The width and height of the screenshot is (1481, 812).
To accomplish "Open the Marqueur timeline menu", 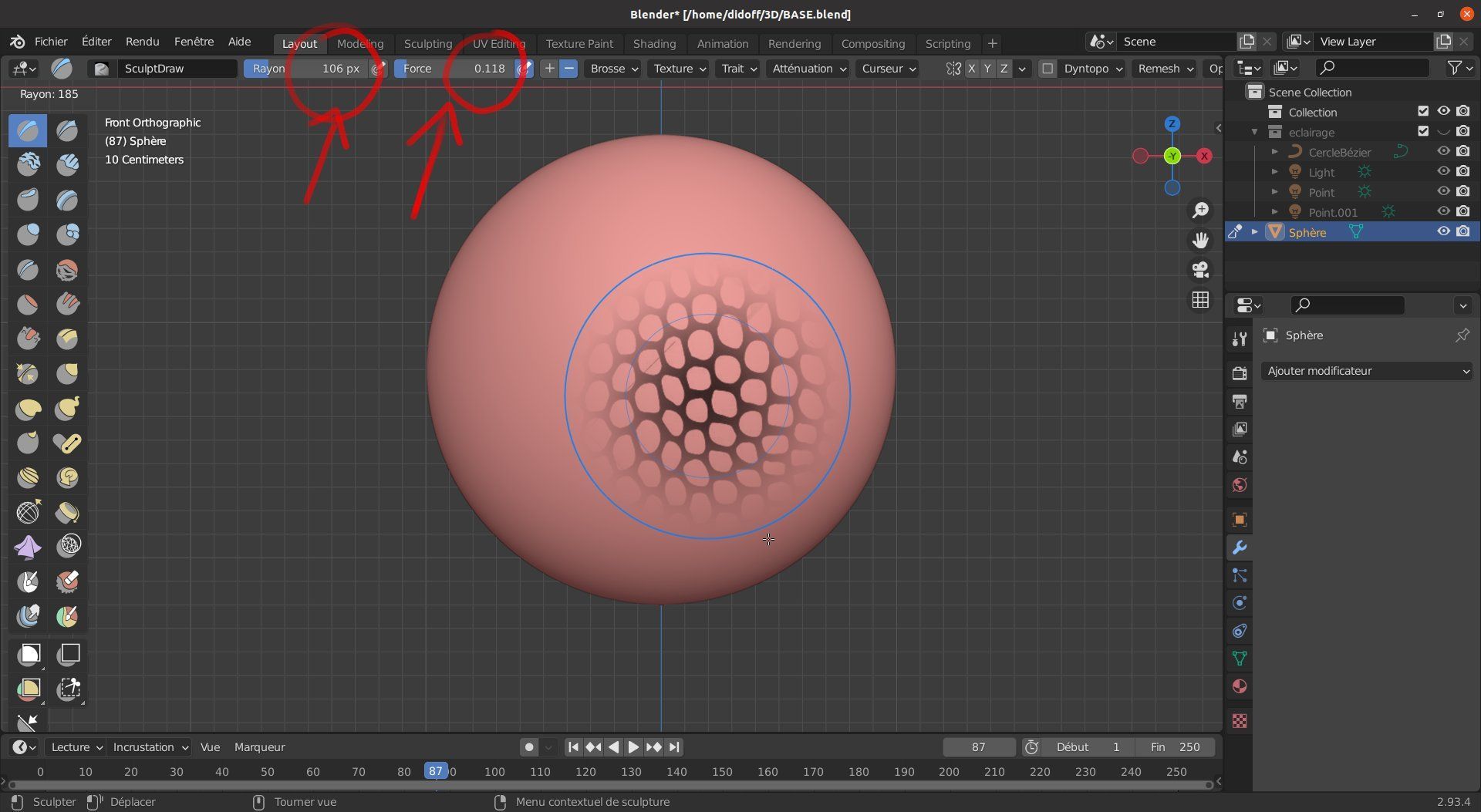I will 259,747.
